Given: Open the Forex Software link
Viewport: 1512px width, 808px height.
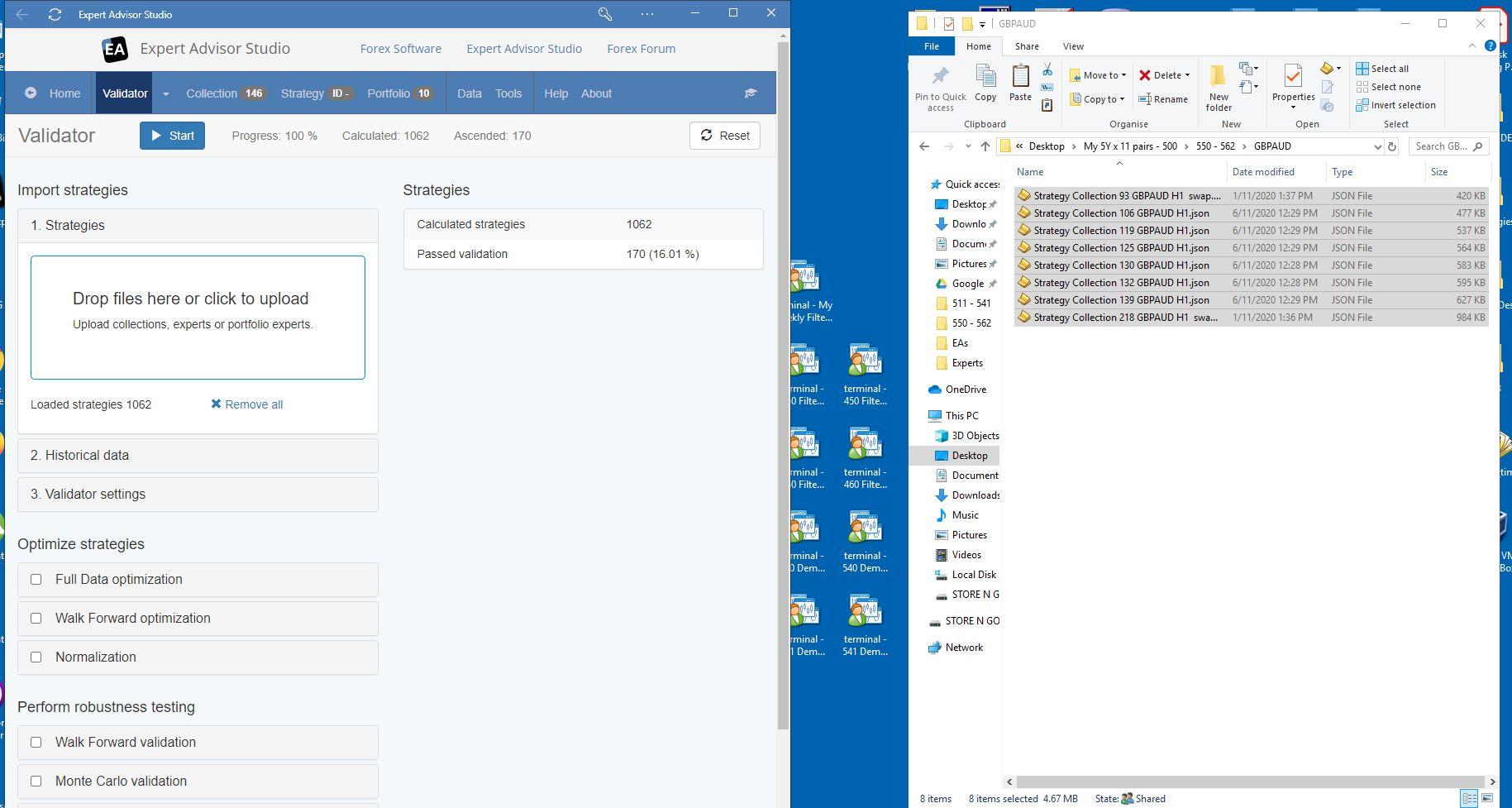Looking at the screenshot, I should [x=400, y=49].
